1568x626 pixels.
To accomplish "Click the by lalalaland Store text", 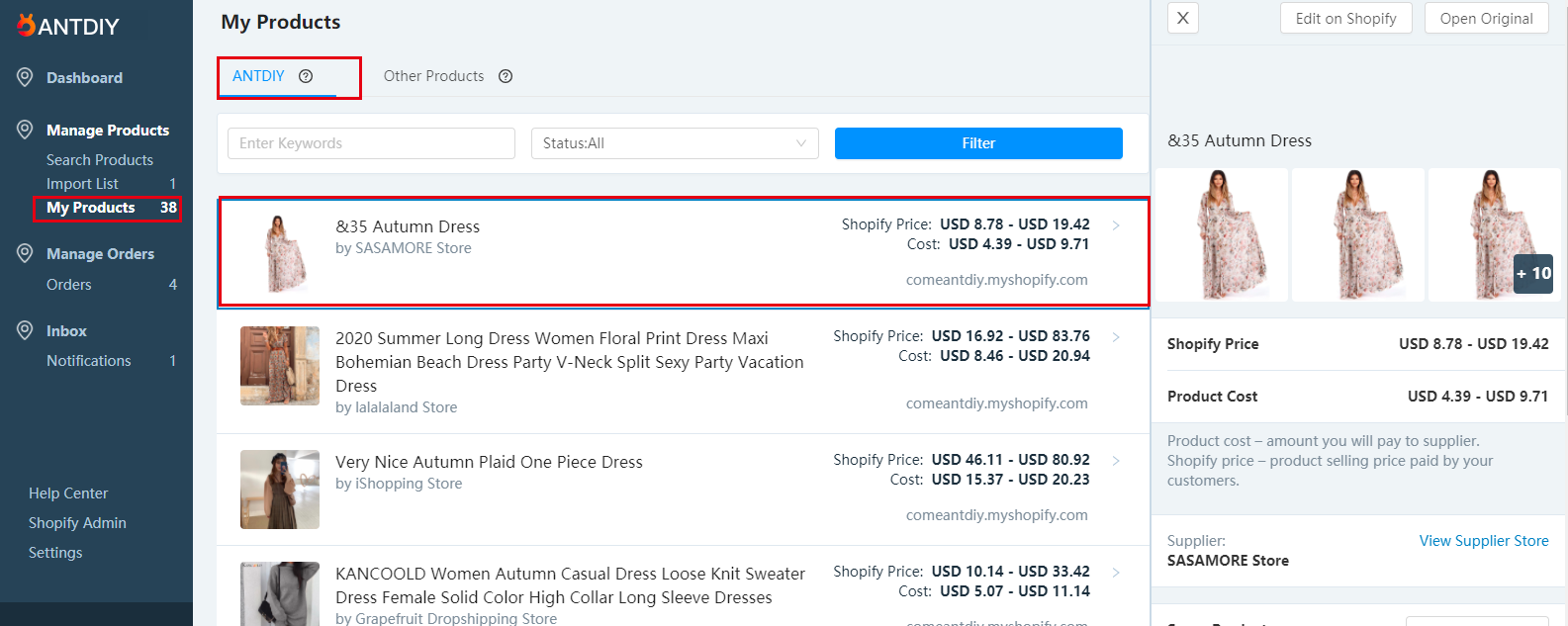I will (x=397, y=407).
